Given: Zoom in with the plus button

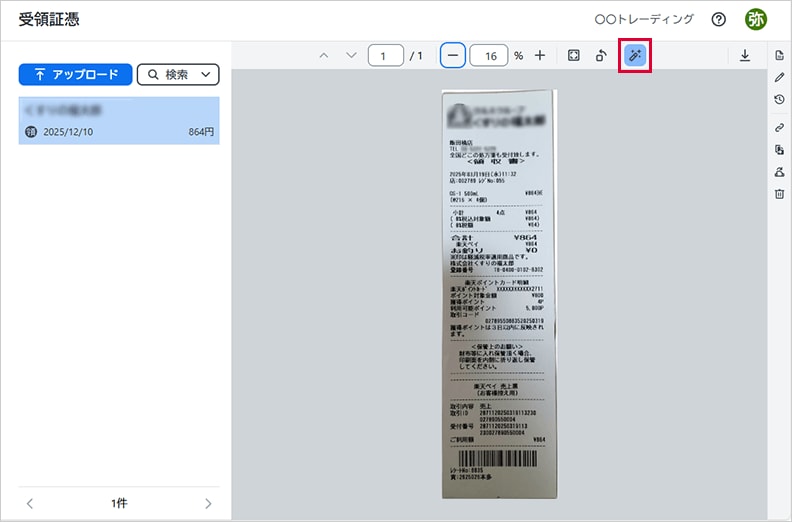Looking at the screenshot, I should (540, 56).
